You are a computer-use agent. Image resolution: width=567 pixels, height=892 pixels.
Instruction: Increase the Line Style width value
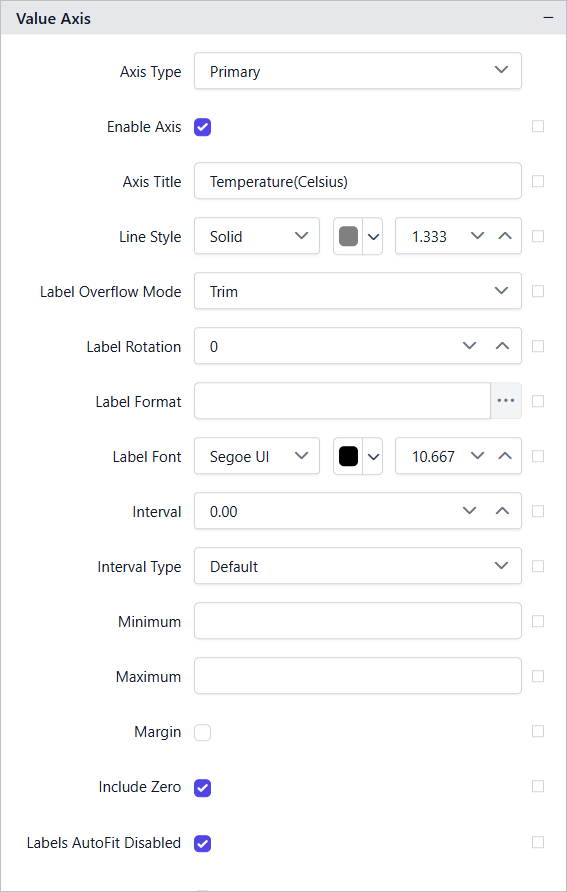coord(505,236)
